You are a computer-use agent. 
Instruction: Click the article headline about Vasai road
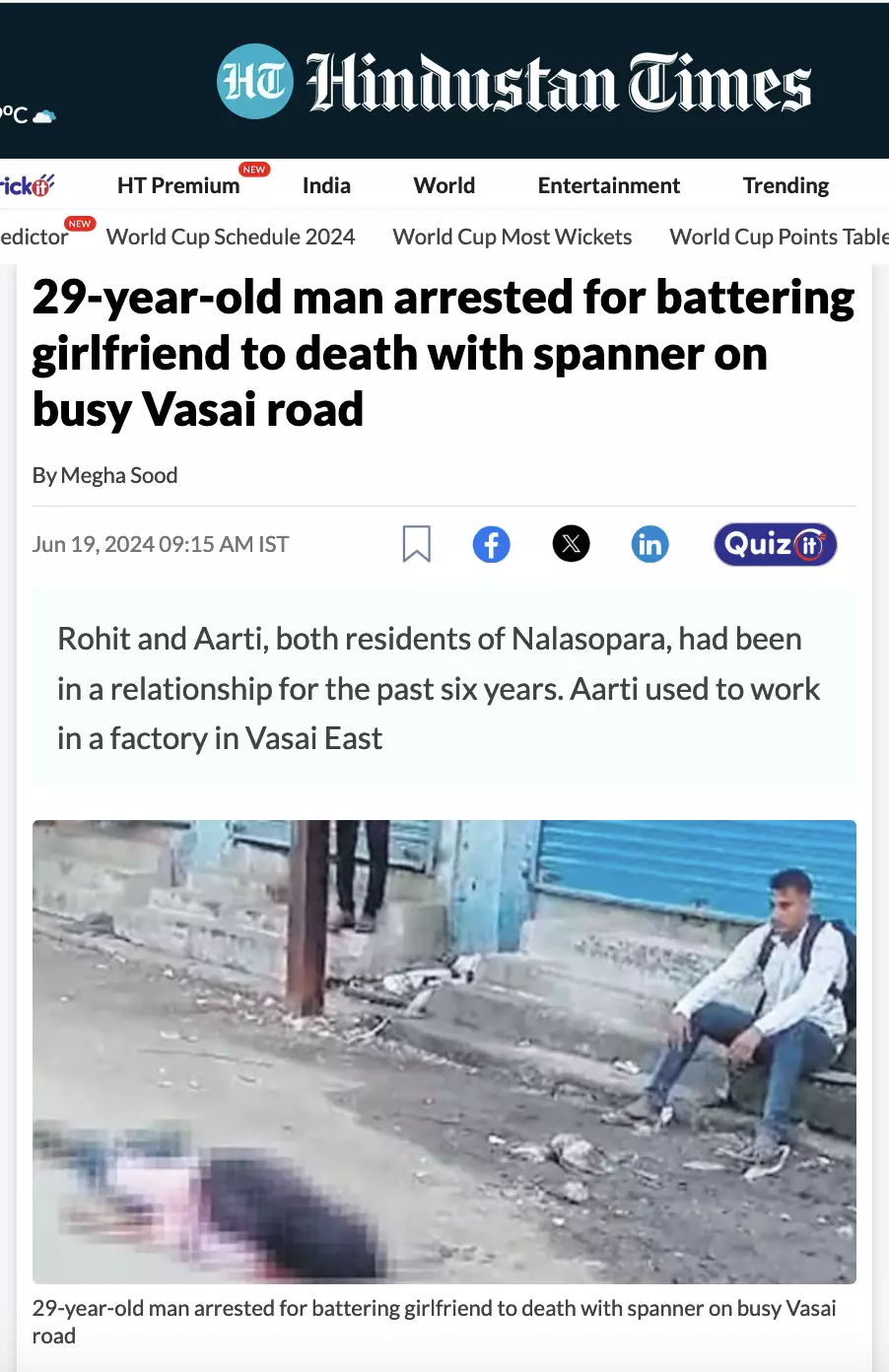pos(444,353)
